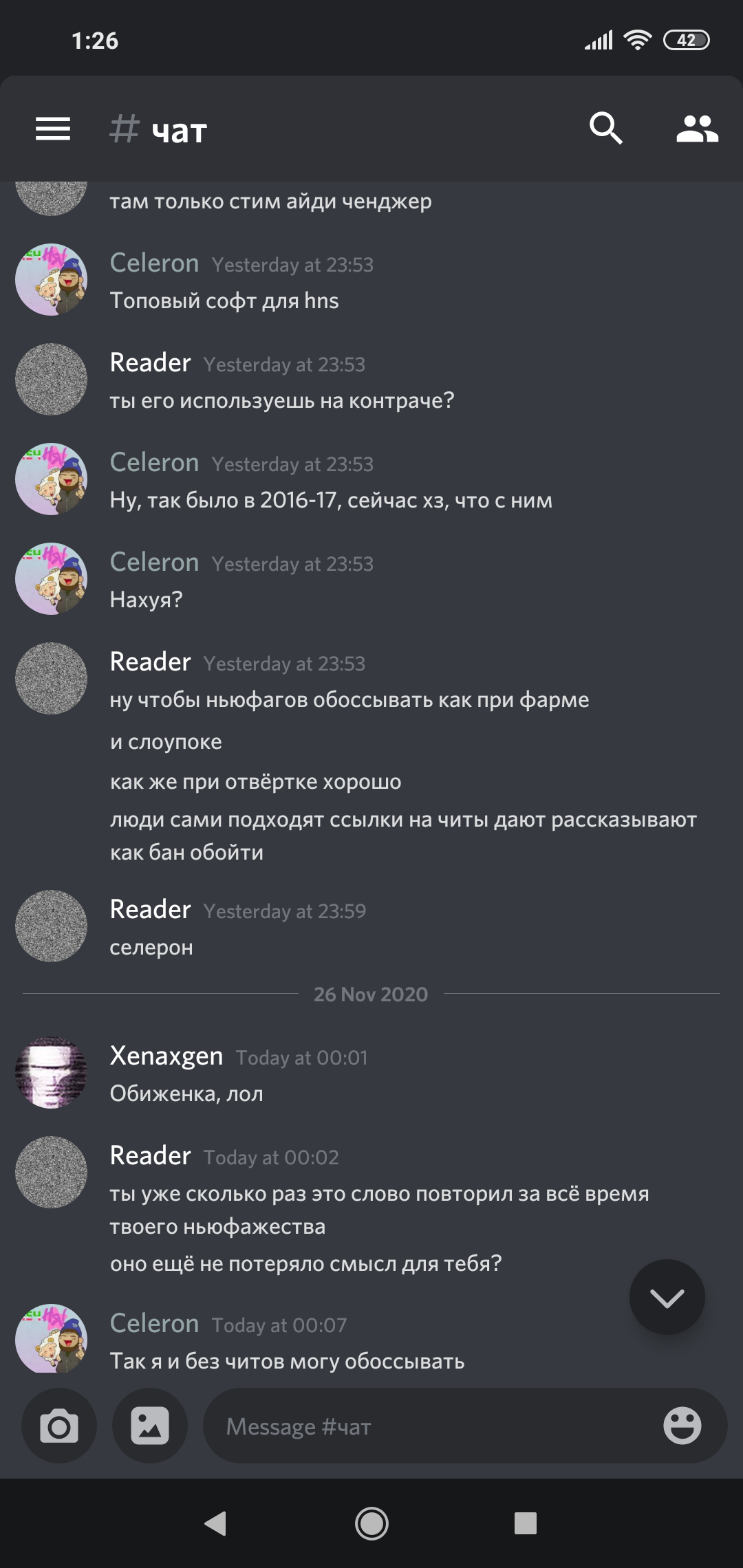Open Xenaxgen's avatar profile
The image size is (743, 1568).
tap(52, 1073)
